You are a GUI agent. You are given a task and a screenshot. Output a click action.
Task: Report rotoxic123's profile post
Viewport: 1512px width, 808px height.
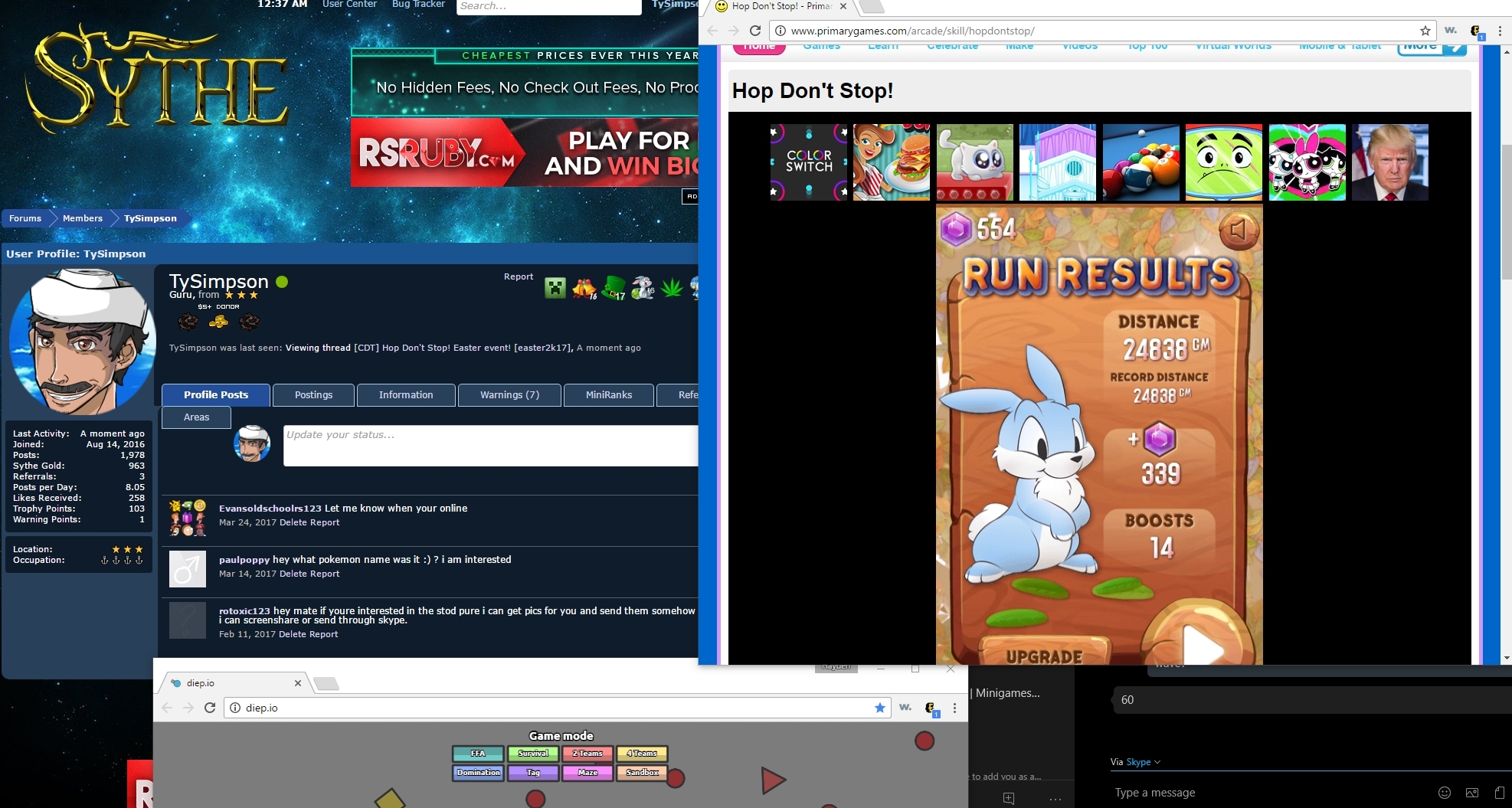(x=324, y=634)
